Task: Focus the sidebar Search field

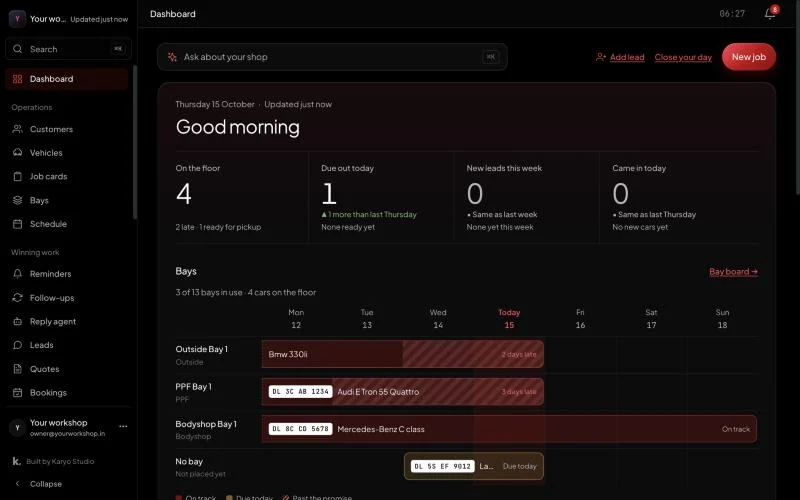Action: pyautogui.click(x=68, y=49)
